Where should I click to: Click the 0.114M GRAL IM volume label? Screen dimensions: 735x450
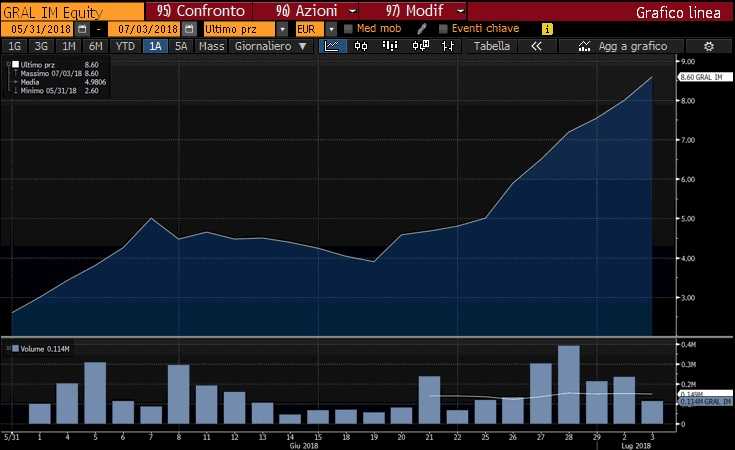[705, 402]
